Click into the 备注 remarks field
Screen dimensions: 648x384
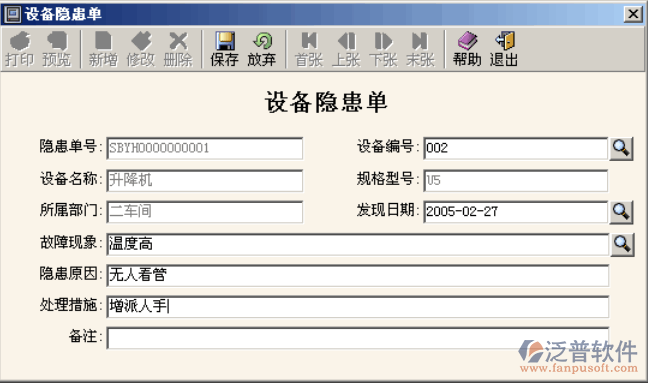point(357,338)
